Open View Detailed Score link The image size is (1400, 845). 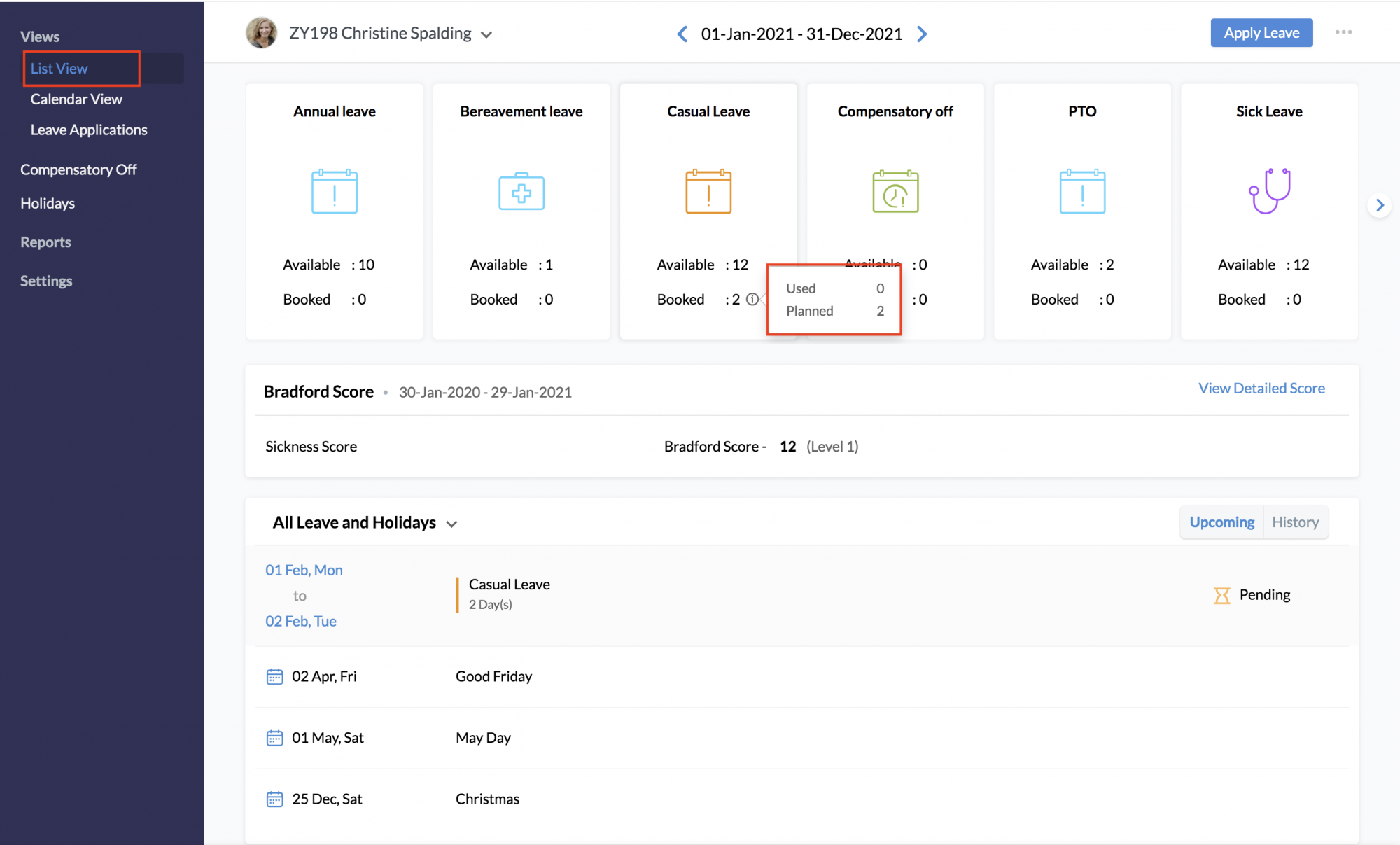coord(1261,388)
